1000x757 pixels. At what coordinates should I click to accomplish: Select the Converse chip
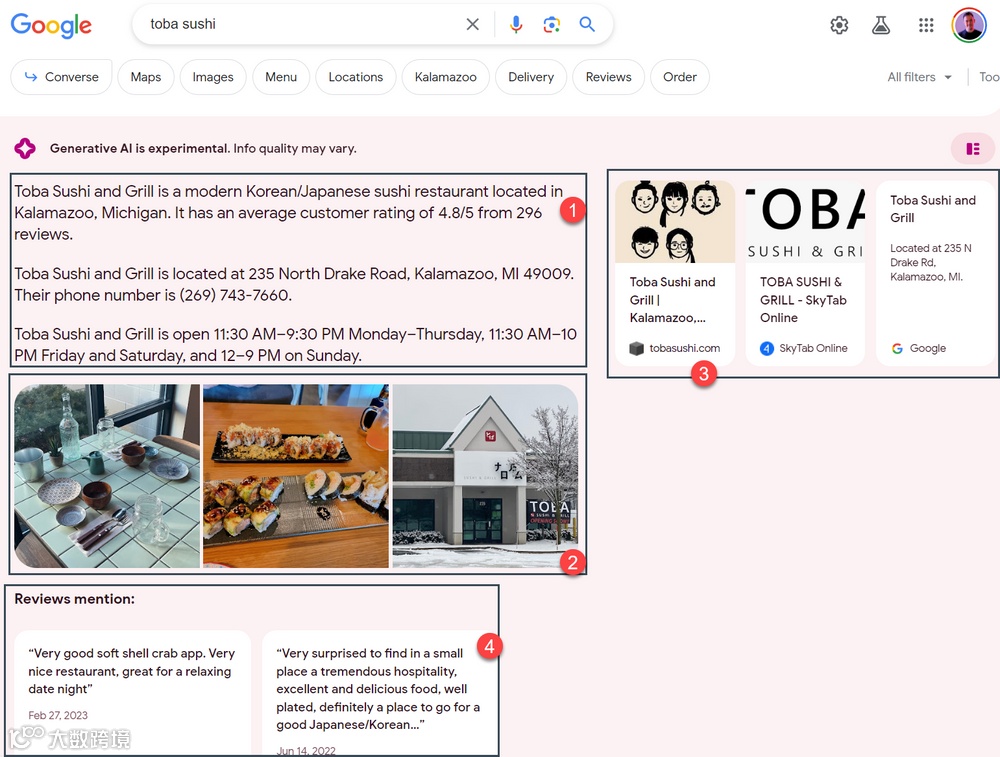(61, 77)
